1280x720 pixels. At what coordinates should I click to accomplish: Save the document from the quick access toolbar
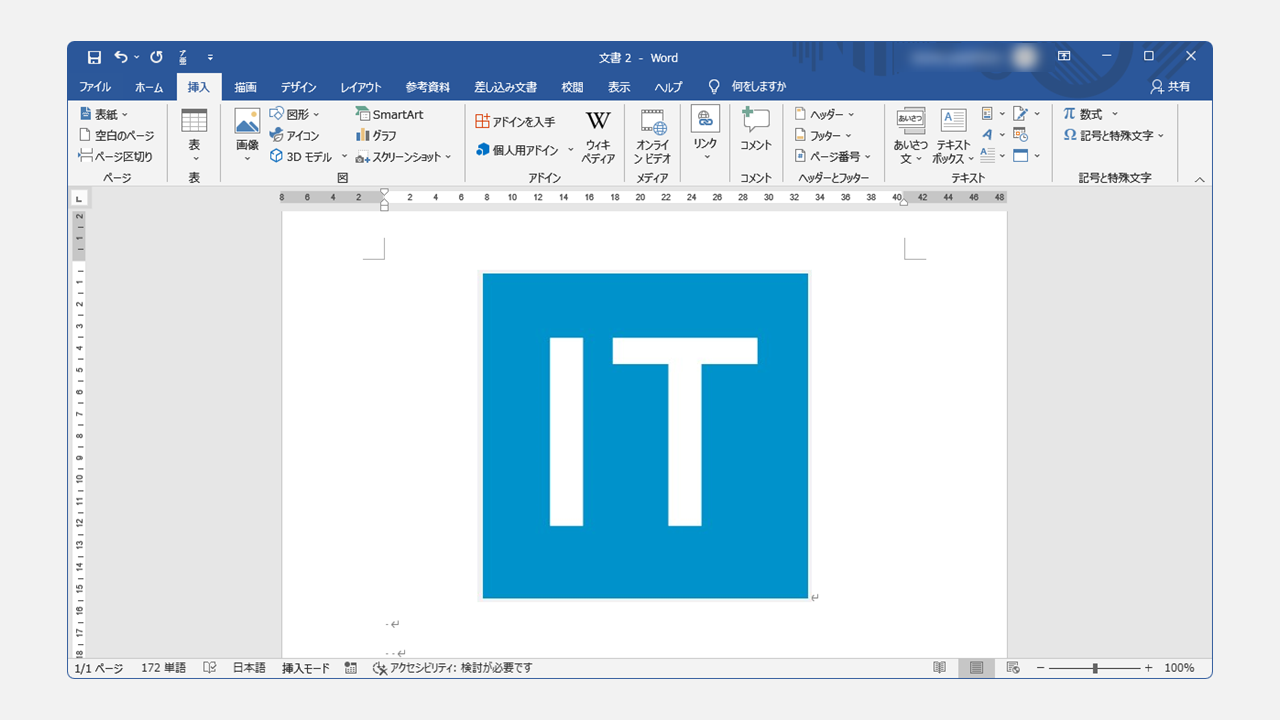(94, 57)
